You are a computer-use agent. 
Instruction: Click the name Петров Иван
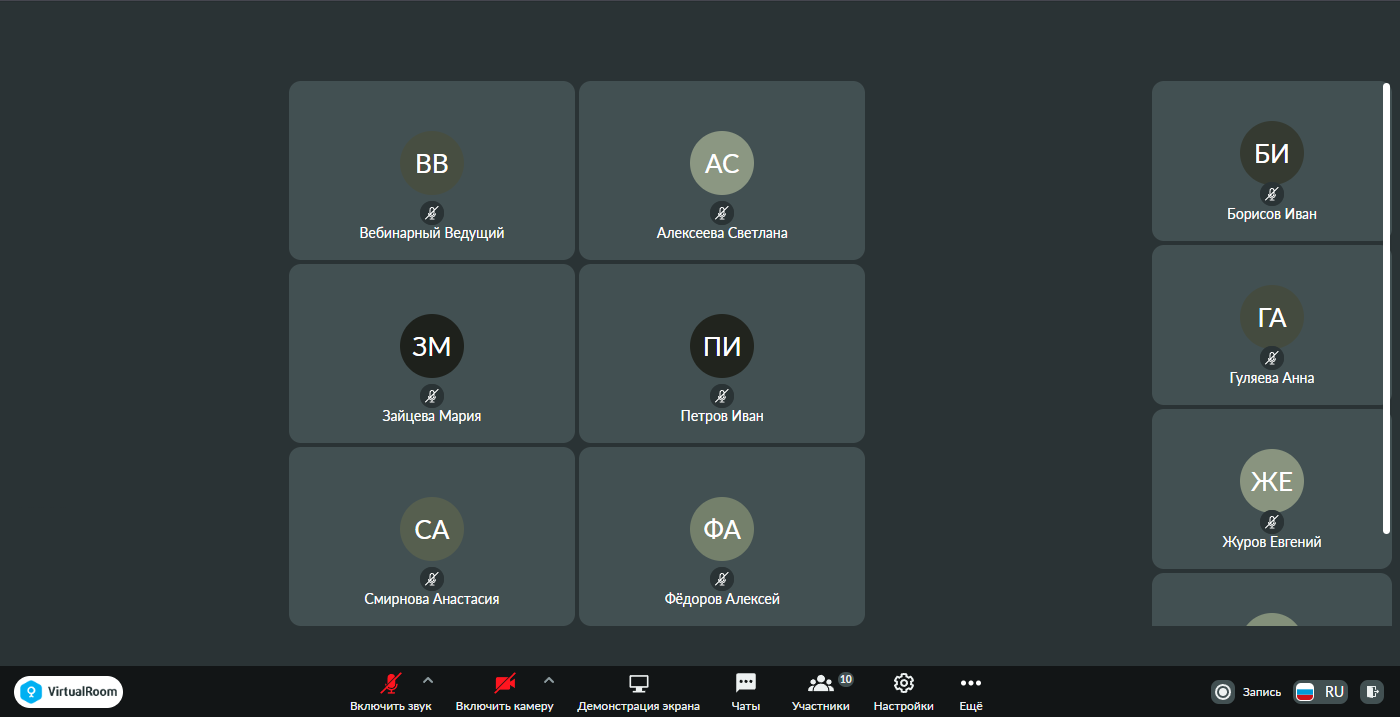pyautogui.click(x=722, y=416)
